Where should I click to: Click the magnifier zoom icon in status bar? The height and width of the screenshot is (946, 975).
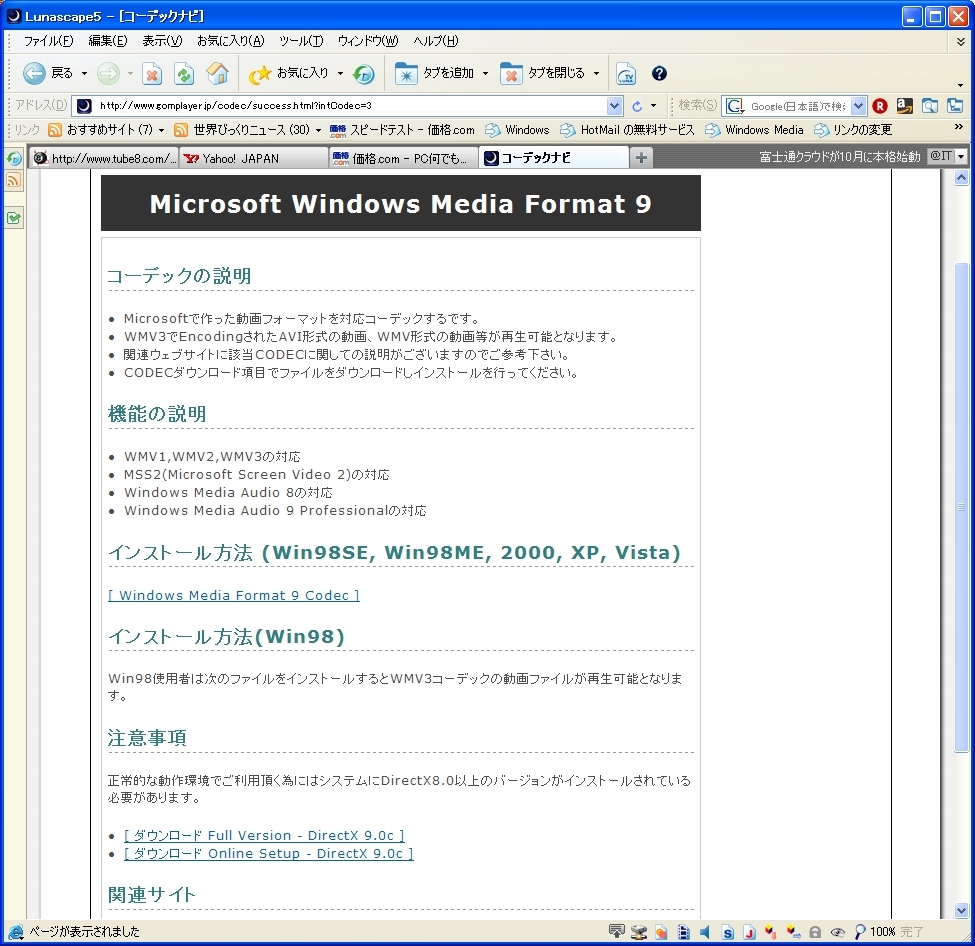[859, 932]
